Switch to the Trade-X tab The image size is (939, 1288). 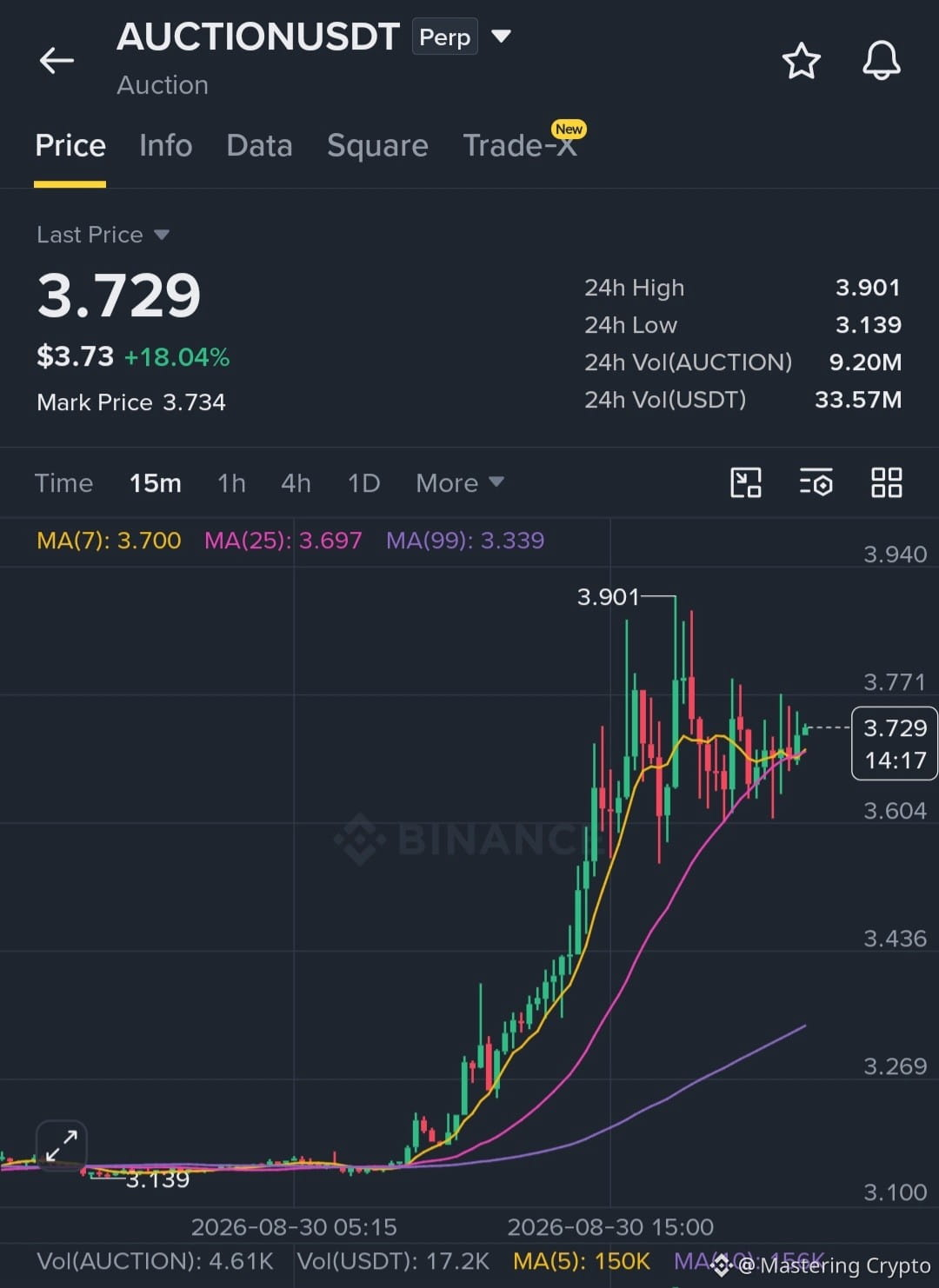pos(520,145)
